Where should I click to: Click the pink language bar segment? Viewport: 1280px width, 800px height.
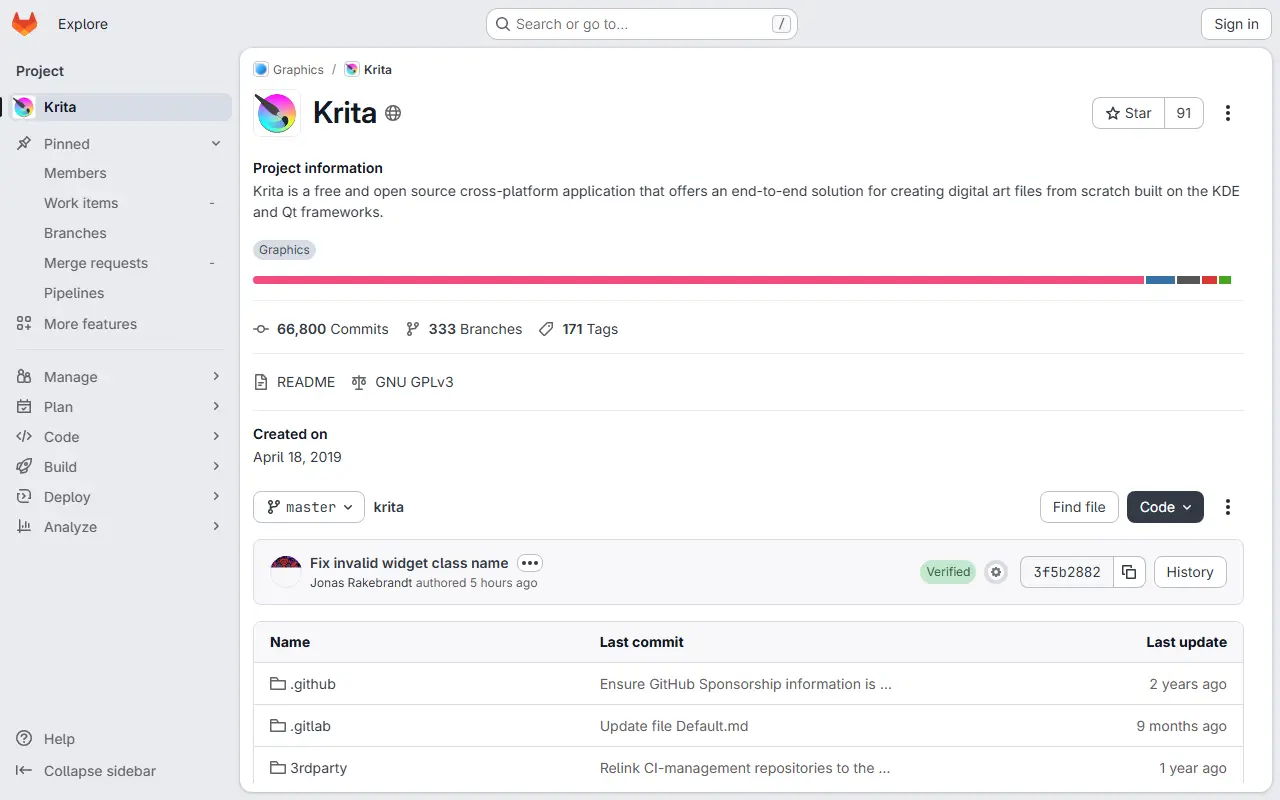(x=698, y=280)
